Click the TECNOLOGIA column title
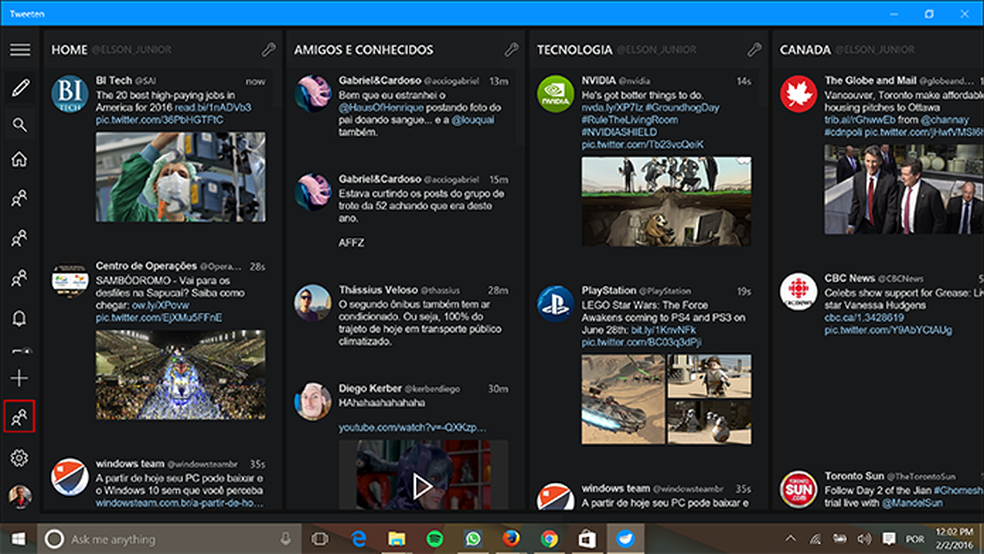Viewport: 984px width, 554px height. tap(574, 50)
